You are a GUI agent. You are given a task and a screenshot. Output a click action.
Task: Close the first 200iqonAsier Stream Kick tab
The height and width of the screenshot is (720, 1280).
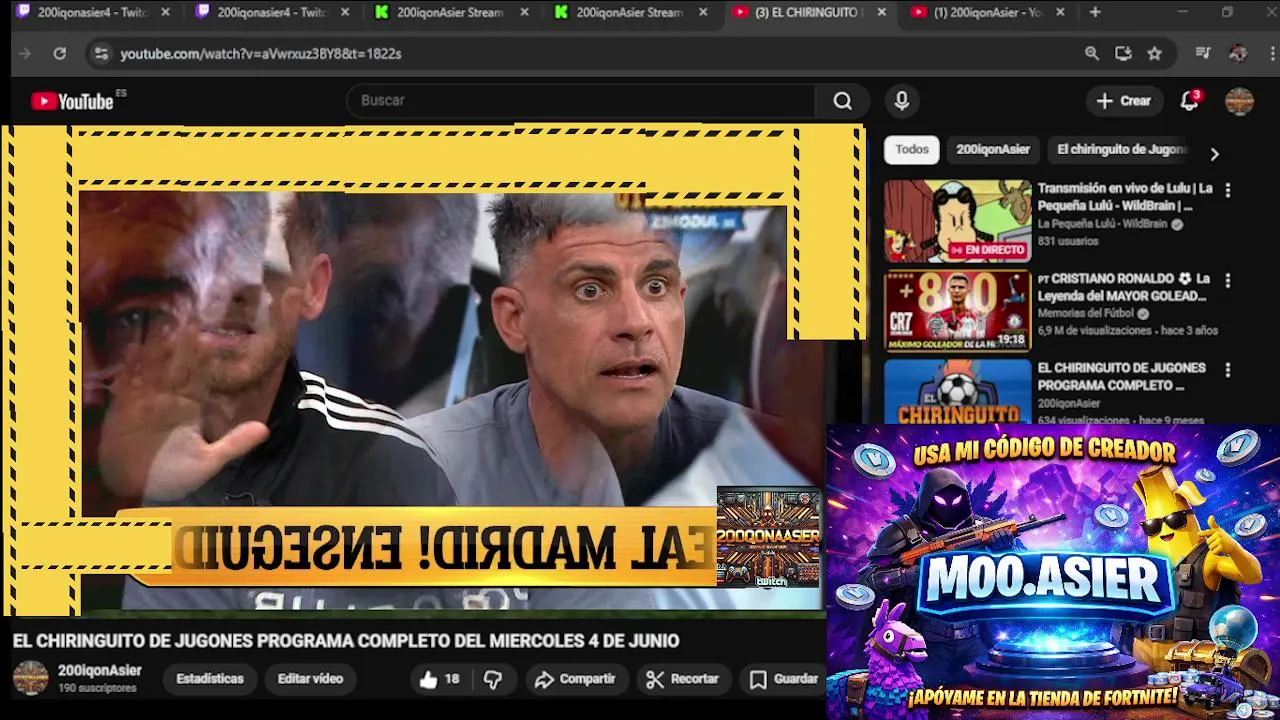pos(524,12)
